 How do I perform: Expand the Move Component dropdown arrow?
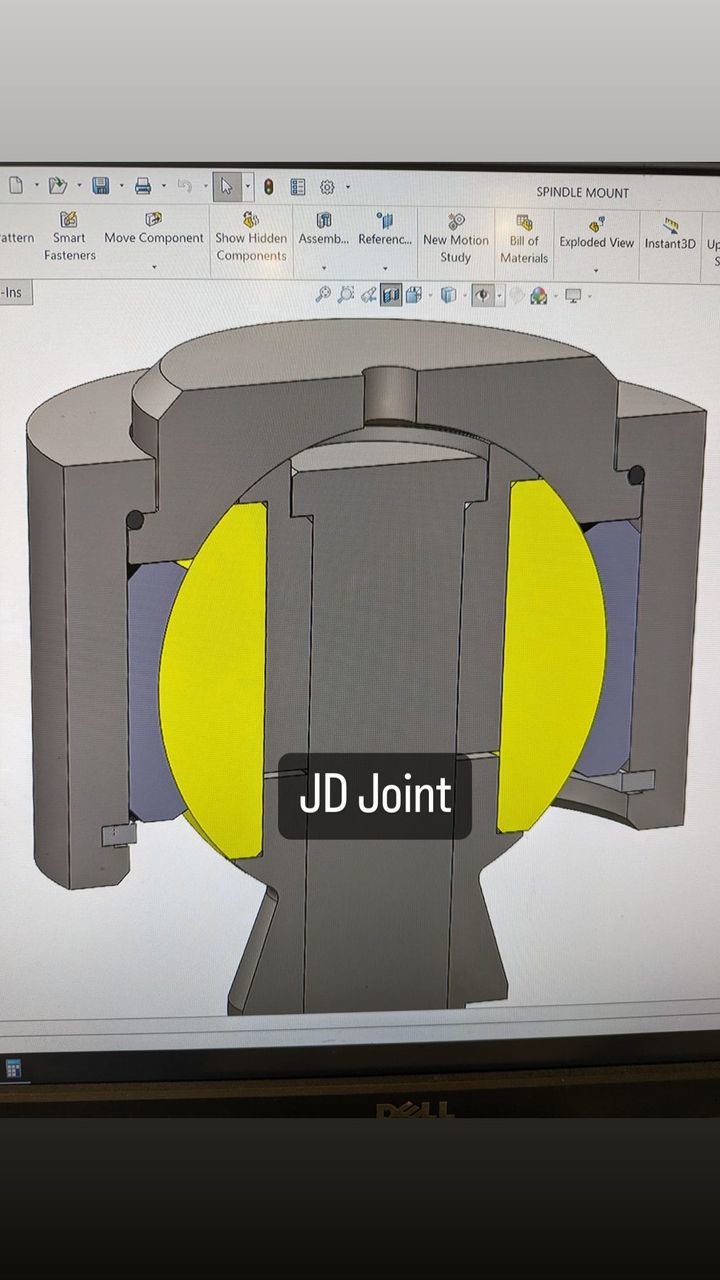tap(154, 267)
